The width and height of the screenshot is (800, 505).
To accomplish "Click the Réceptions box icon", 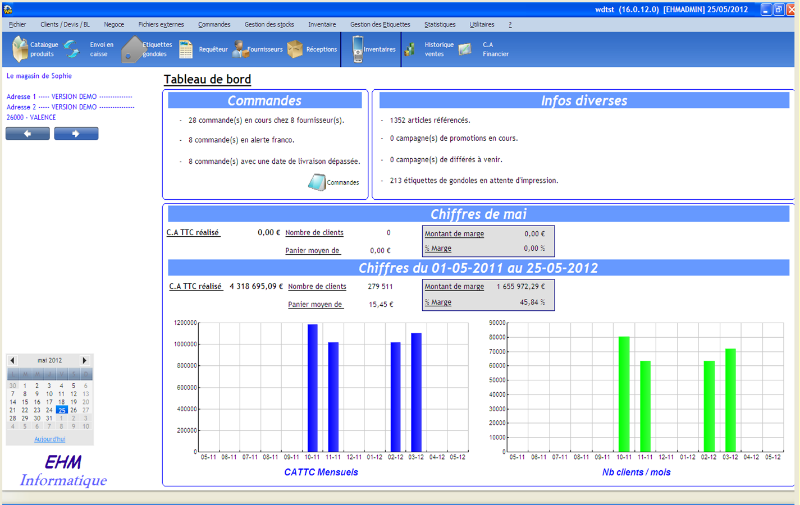I will point(296,49).
